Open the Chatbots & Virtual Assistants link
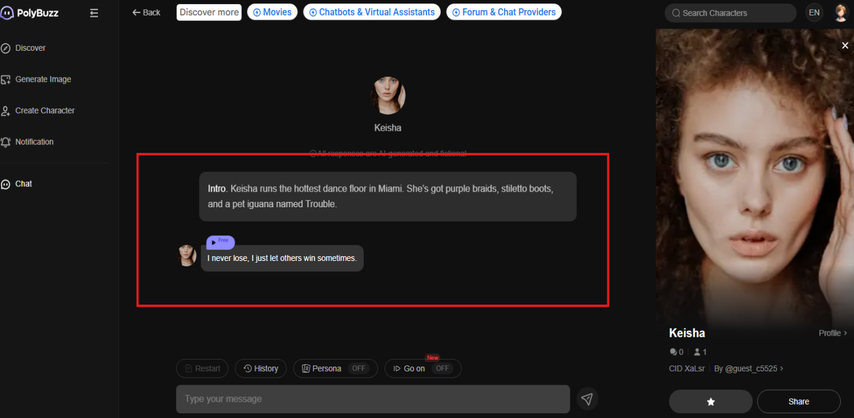 (372, 12)
